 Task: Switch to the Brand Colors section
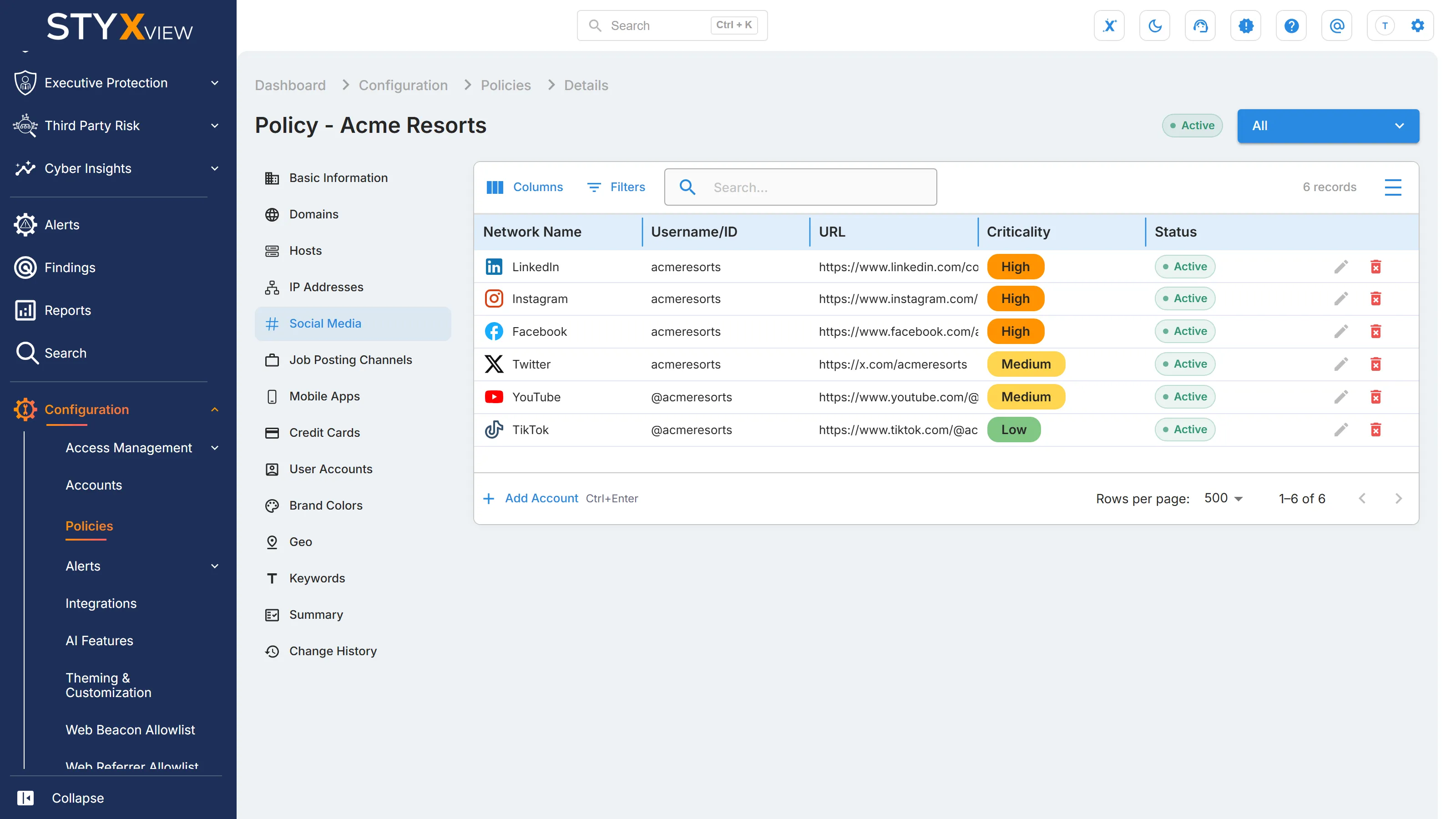(x=353, y=506)
